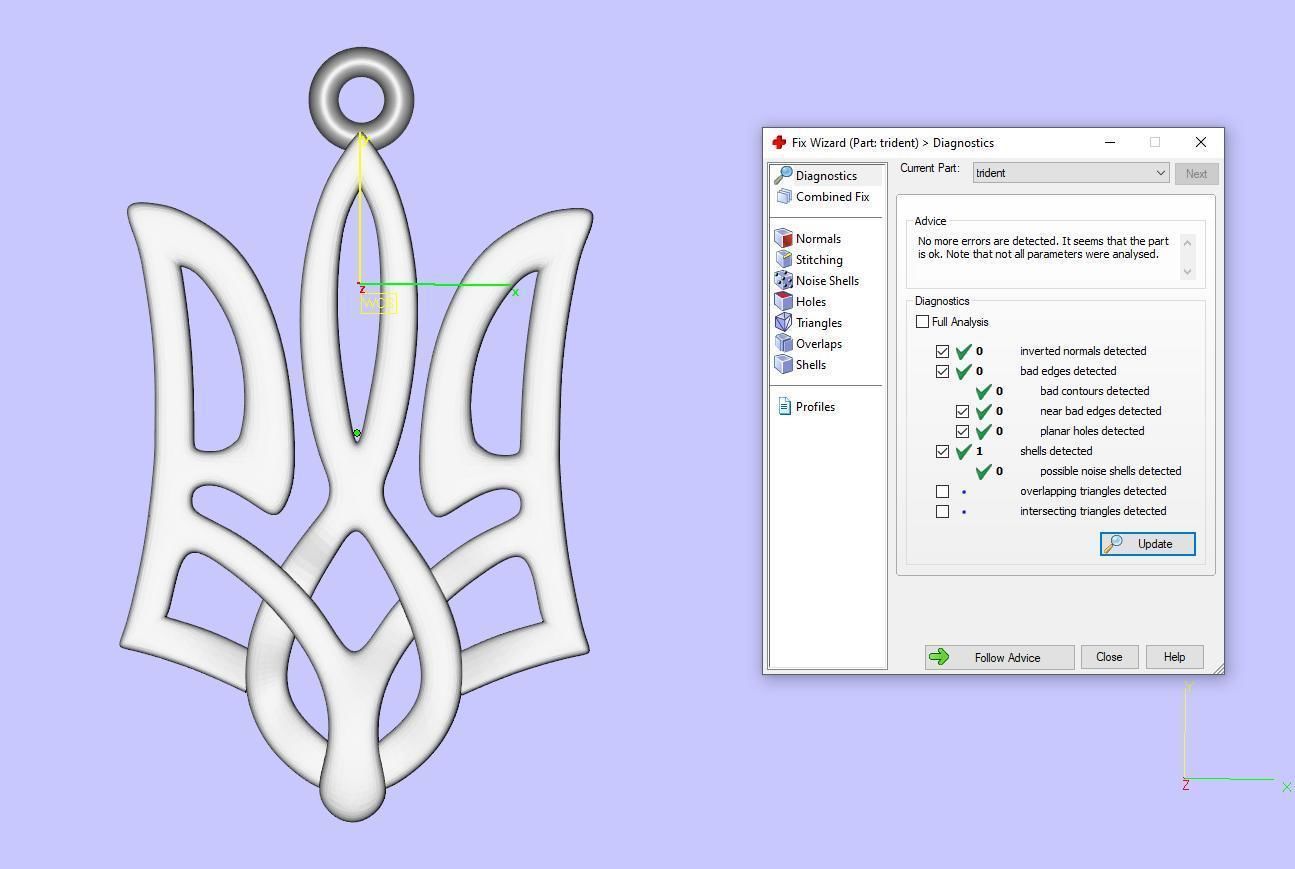Uncheck inverted normals detected checkbox

point(942,351)
